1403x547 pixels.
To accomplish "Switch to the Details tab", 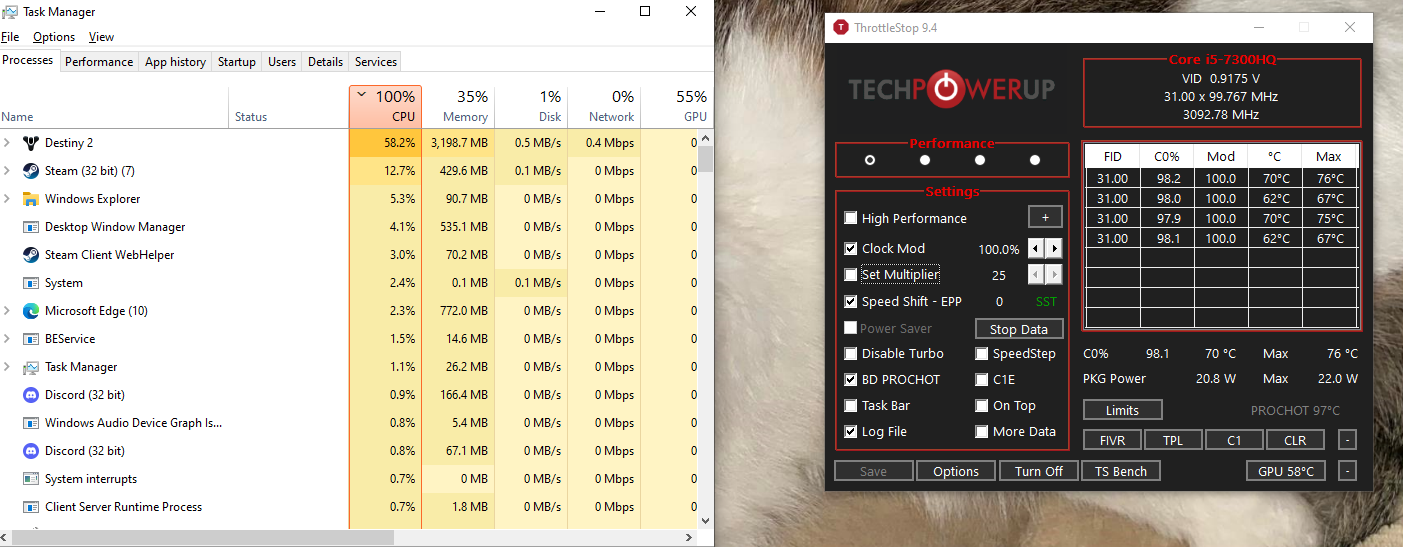I will [x=325, y=61].
